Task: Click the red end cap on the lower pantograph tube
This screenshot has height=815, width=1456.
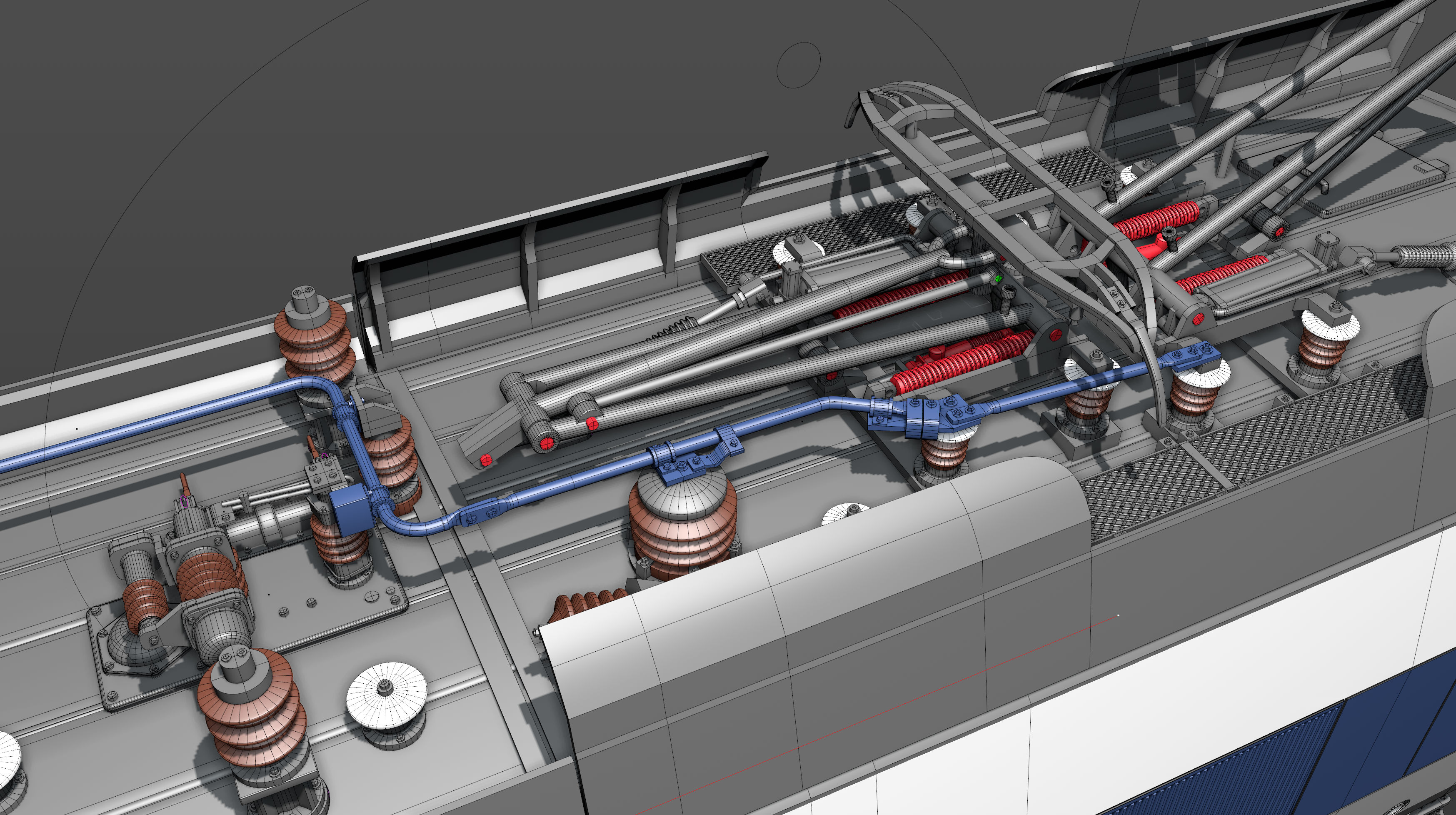Action: click(x=546, y=444)
